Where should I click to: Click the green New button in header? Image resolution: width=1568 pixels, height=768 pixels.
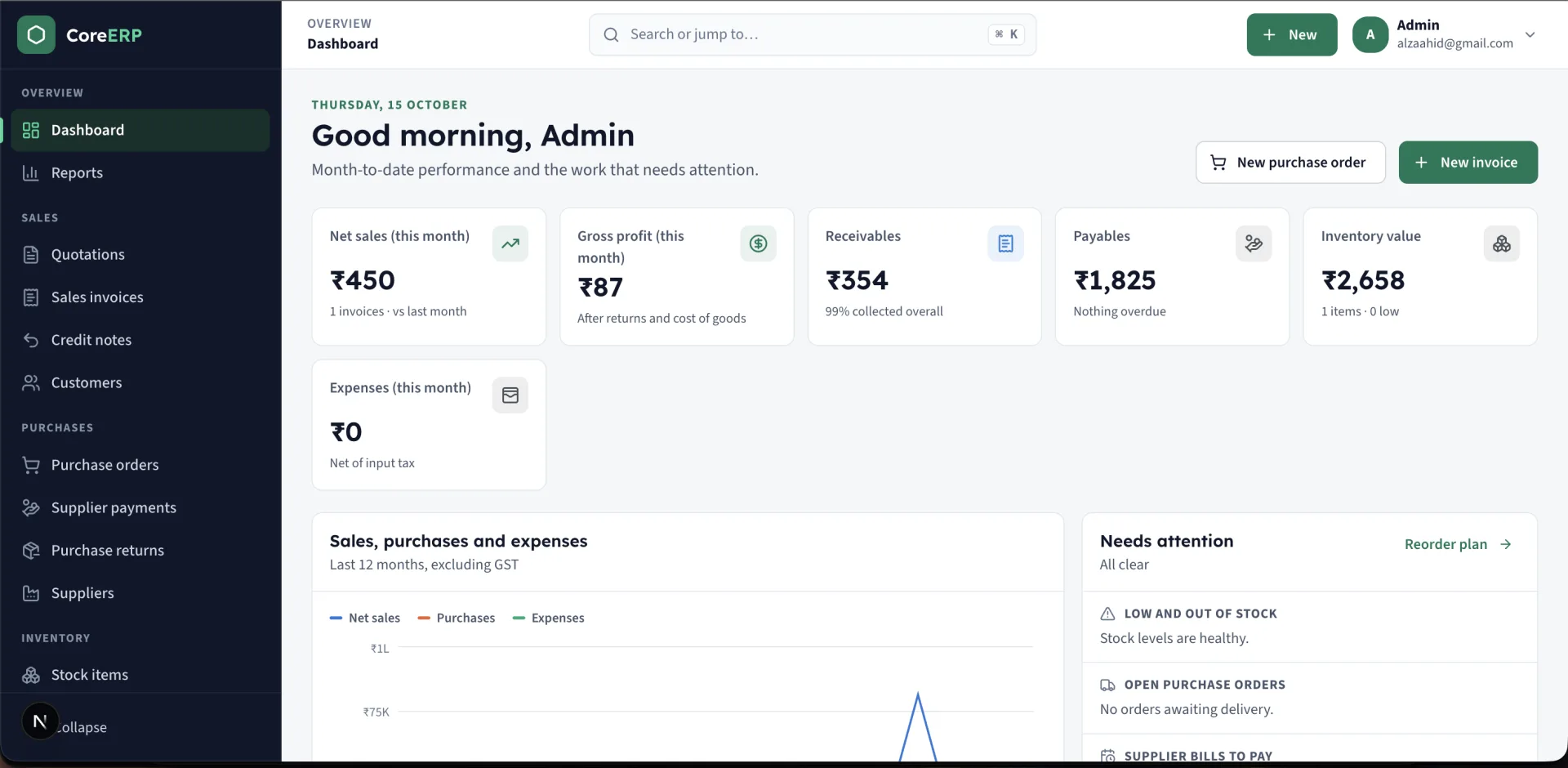pos(1291,34)
